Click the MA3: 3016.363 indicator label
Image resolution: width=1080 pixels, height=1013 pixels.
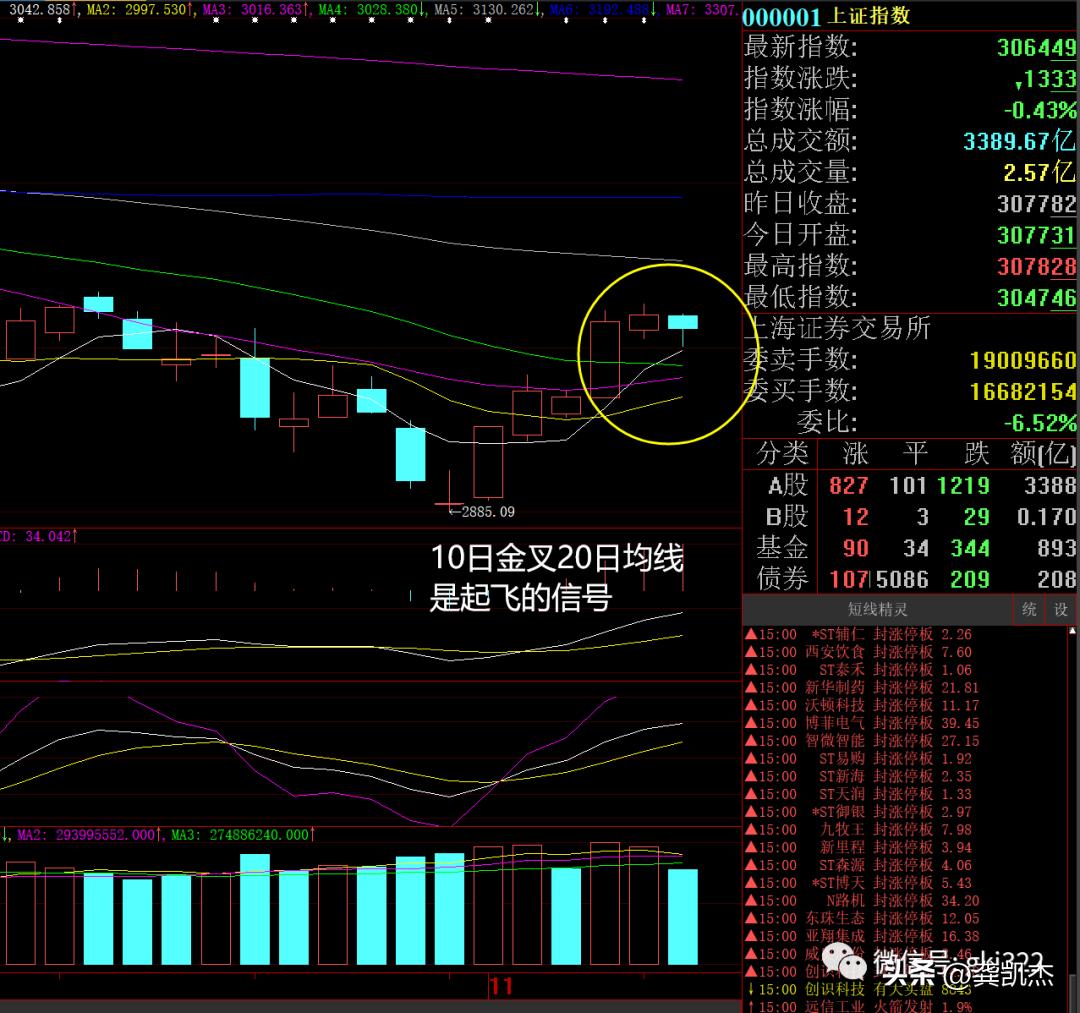[x=256, y=10]
